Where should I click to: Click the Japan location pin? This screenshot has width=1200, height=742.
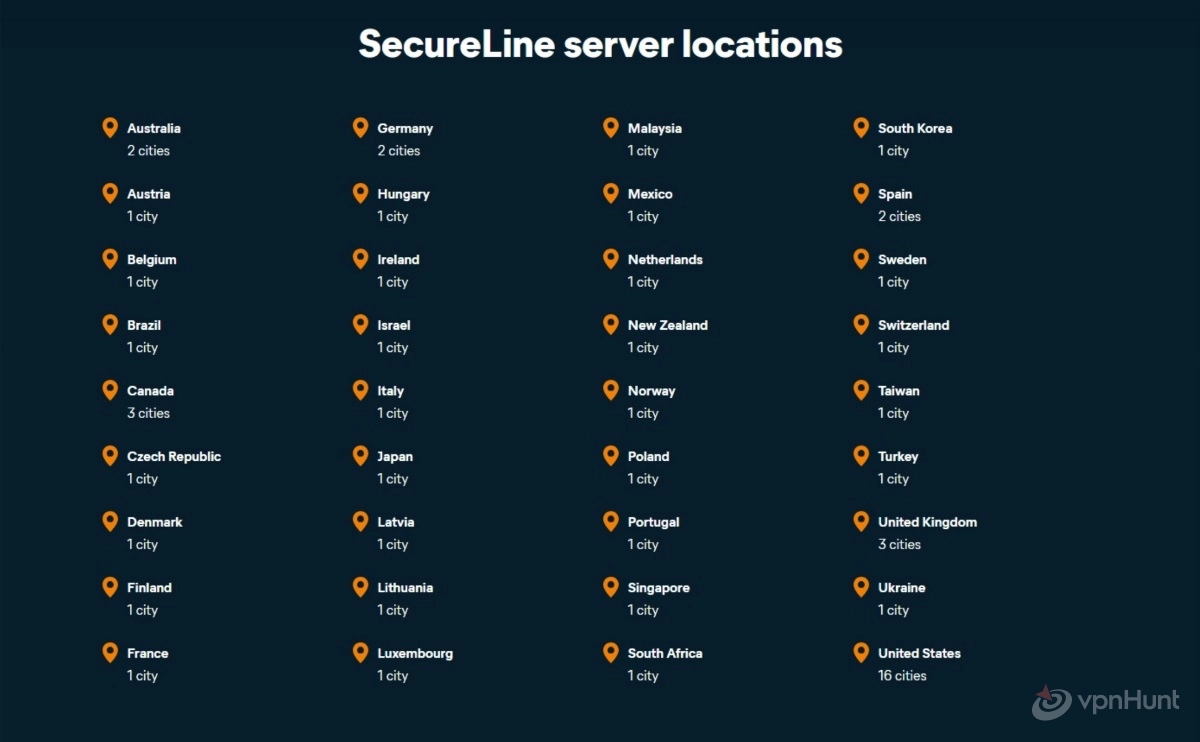point(360,456)
